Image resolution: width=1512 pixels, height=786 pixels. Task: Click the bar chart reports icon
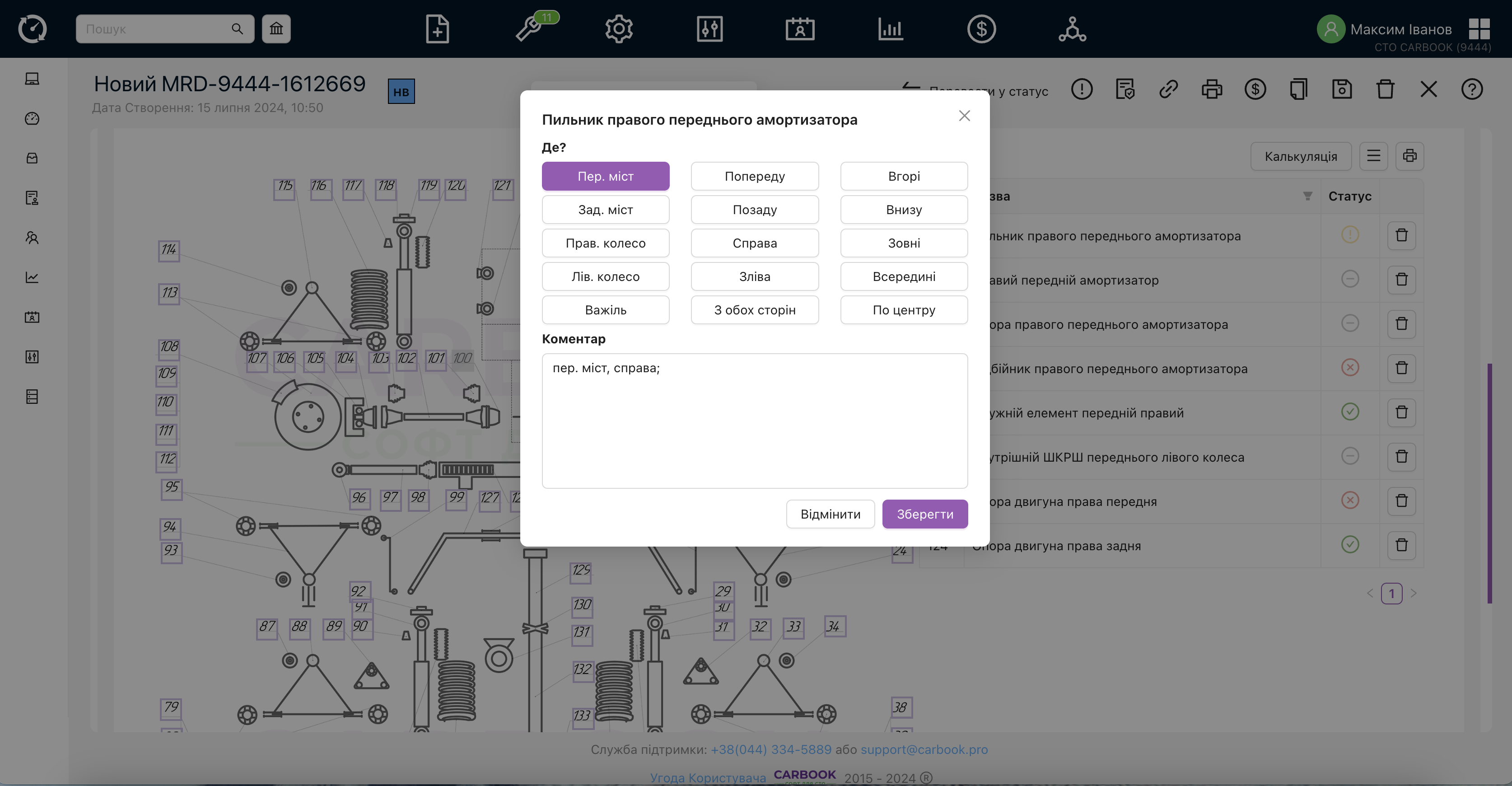pyautogui.click(x=891, y=28)
